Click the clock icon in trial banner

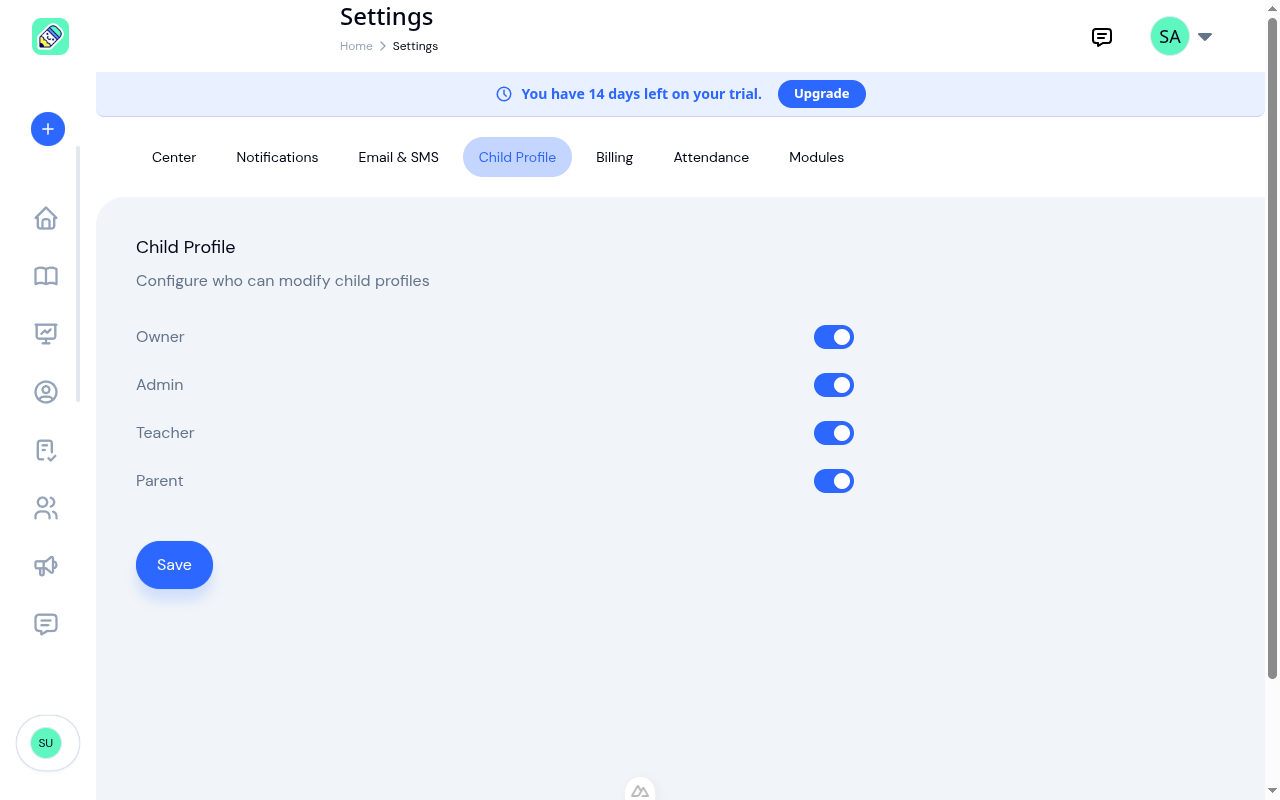(504, 94)
